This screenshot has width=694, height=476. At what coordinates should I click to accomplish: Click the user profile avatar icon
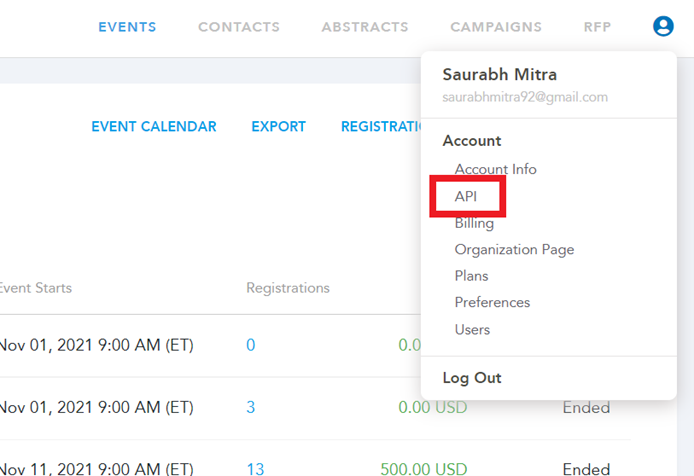(663, 27)
